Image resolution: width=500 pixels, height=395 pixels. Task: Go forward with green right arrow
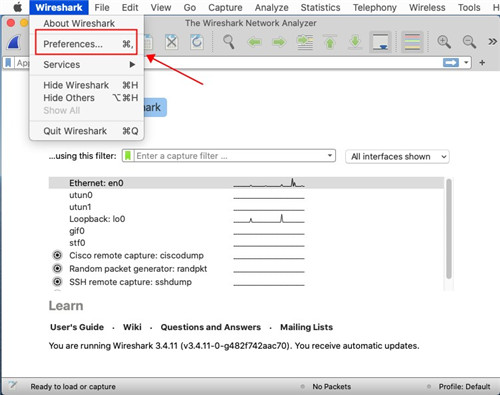279,42
